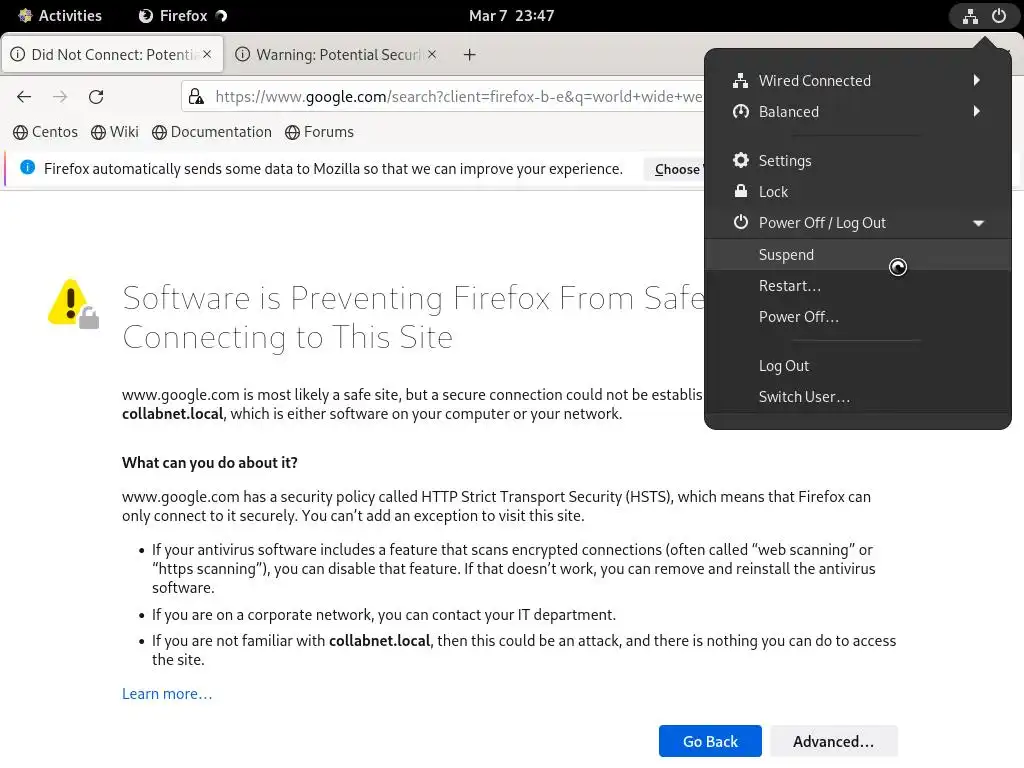Go back using the browser back arrow

click(x=24, y=97)
